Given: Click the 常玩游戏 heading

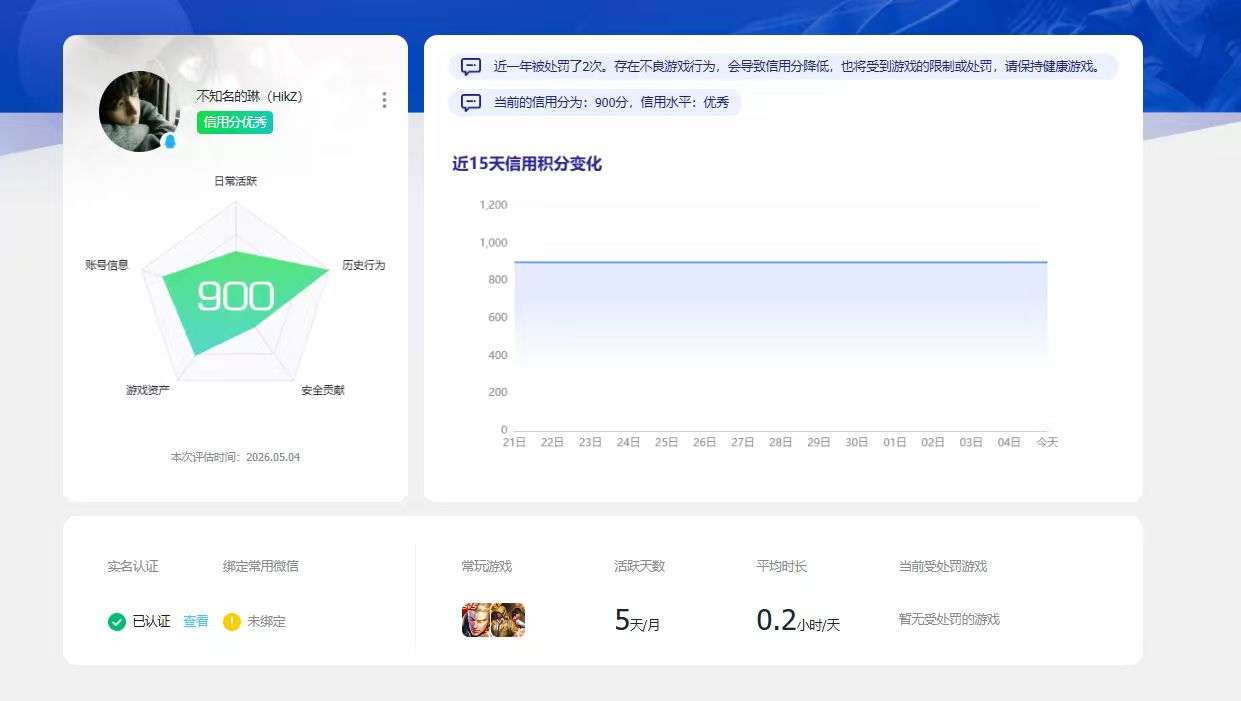Looking at the screenshot, I should 487,566.
